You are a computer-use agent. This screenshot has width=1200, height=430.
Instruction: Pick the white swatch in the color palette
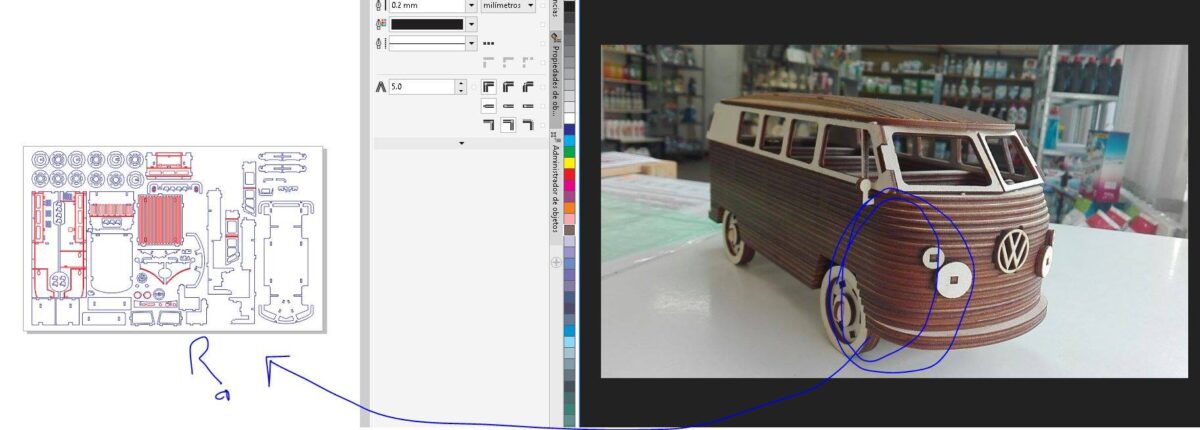click(x=570, y=117)
